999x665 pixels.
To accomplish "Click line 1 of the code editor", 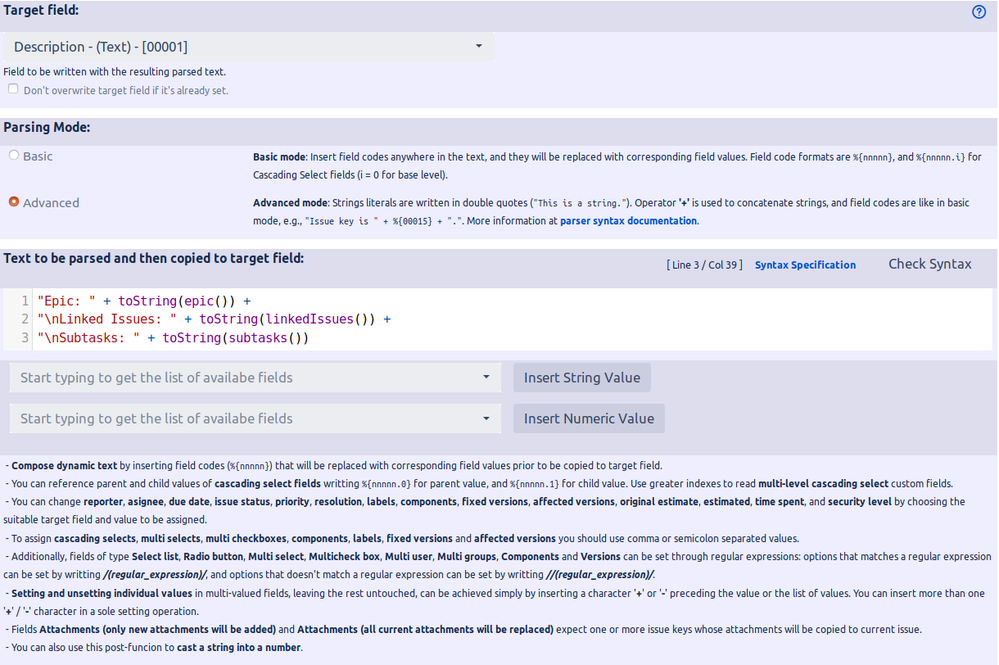I will pos(144,301).
